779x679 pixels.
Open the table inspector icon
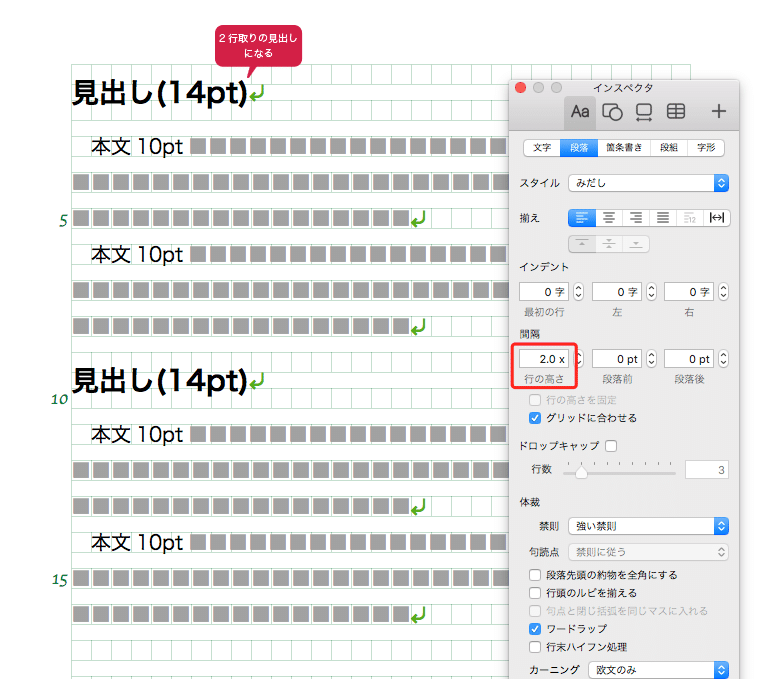click(676, 111)
